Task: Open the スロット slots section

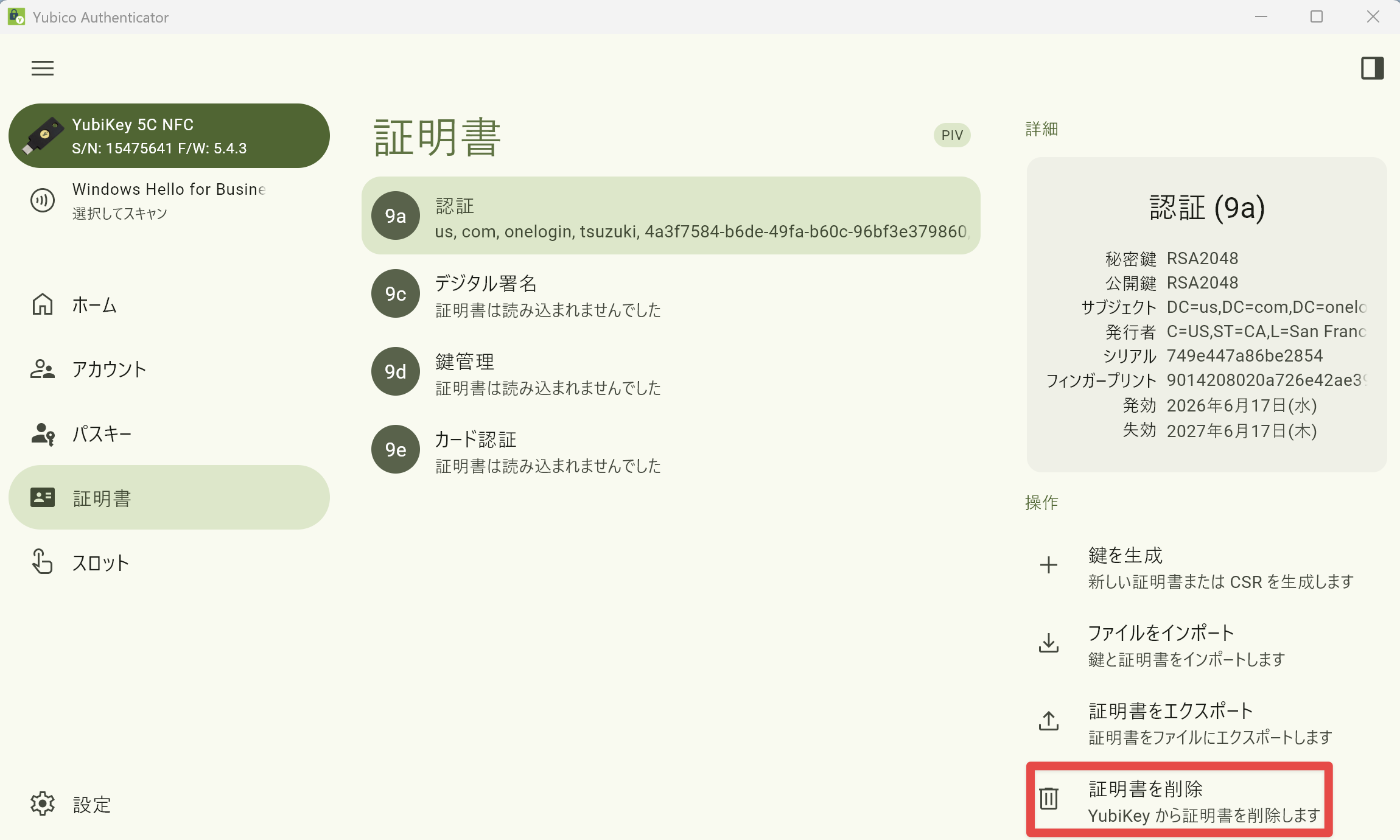Action: (x=169, y=562)
